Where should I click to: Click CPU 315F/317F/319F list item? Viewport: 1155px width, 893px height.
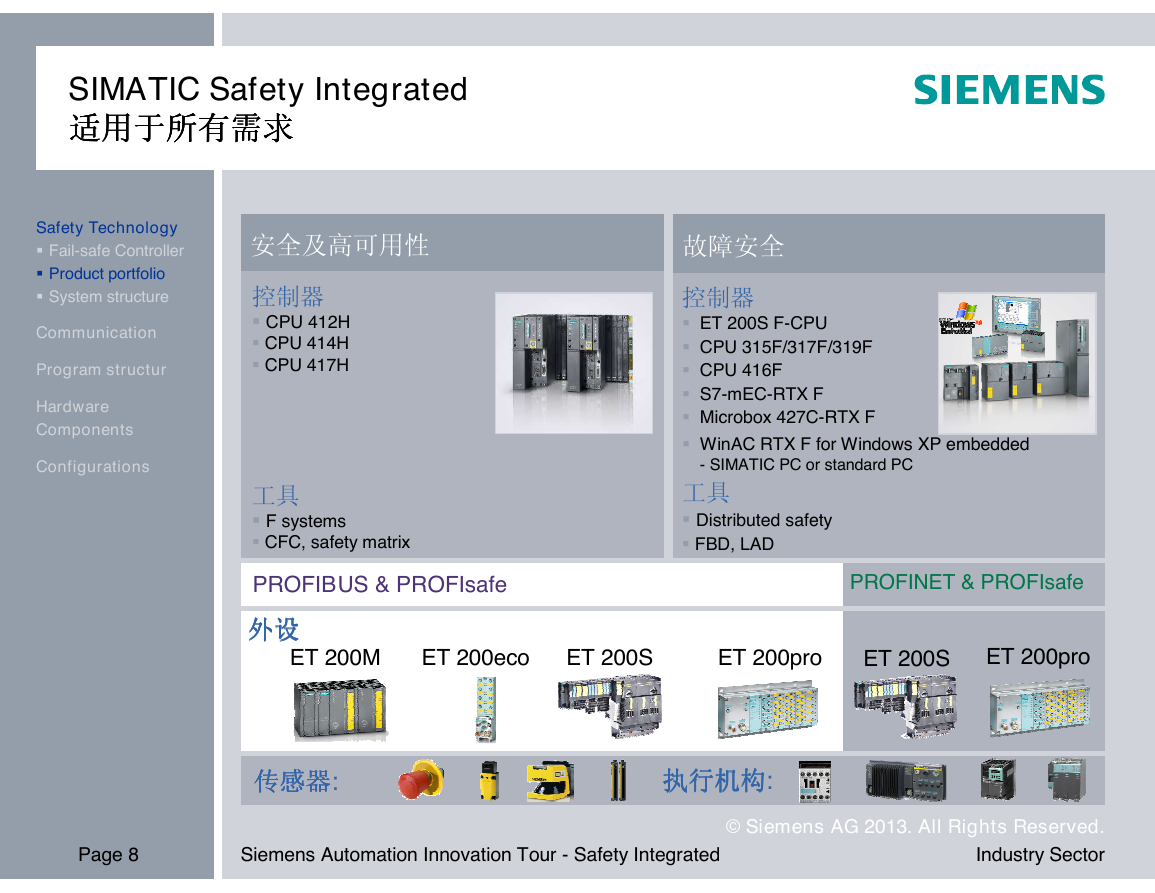786,347
